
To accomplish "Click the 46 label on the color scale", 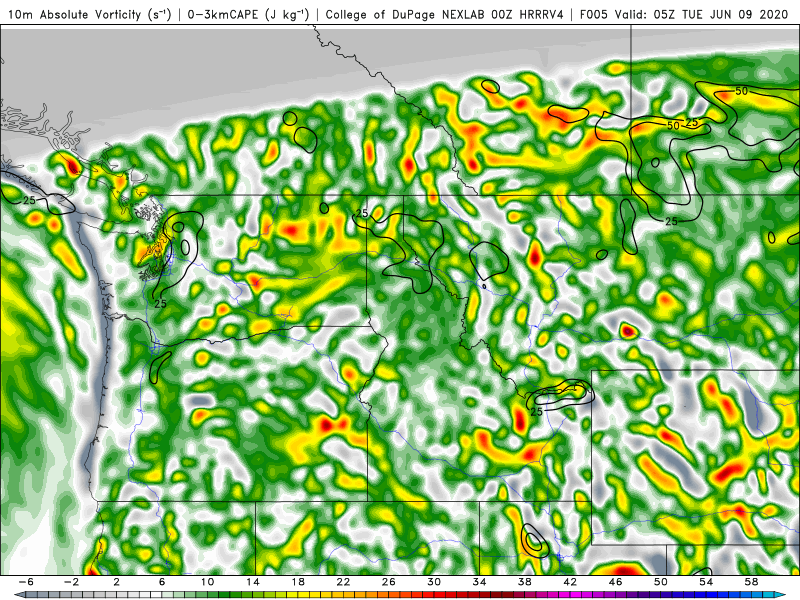I will pyautogui.click(x=615, y=582).
